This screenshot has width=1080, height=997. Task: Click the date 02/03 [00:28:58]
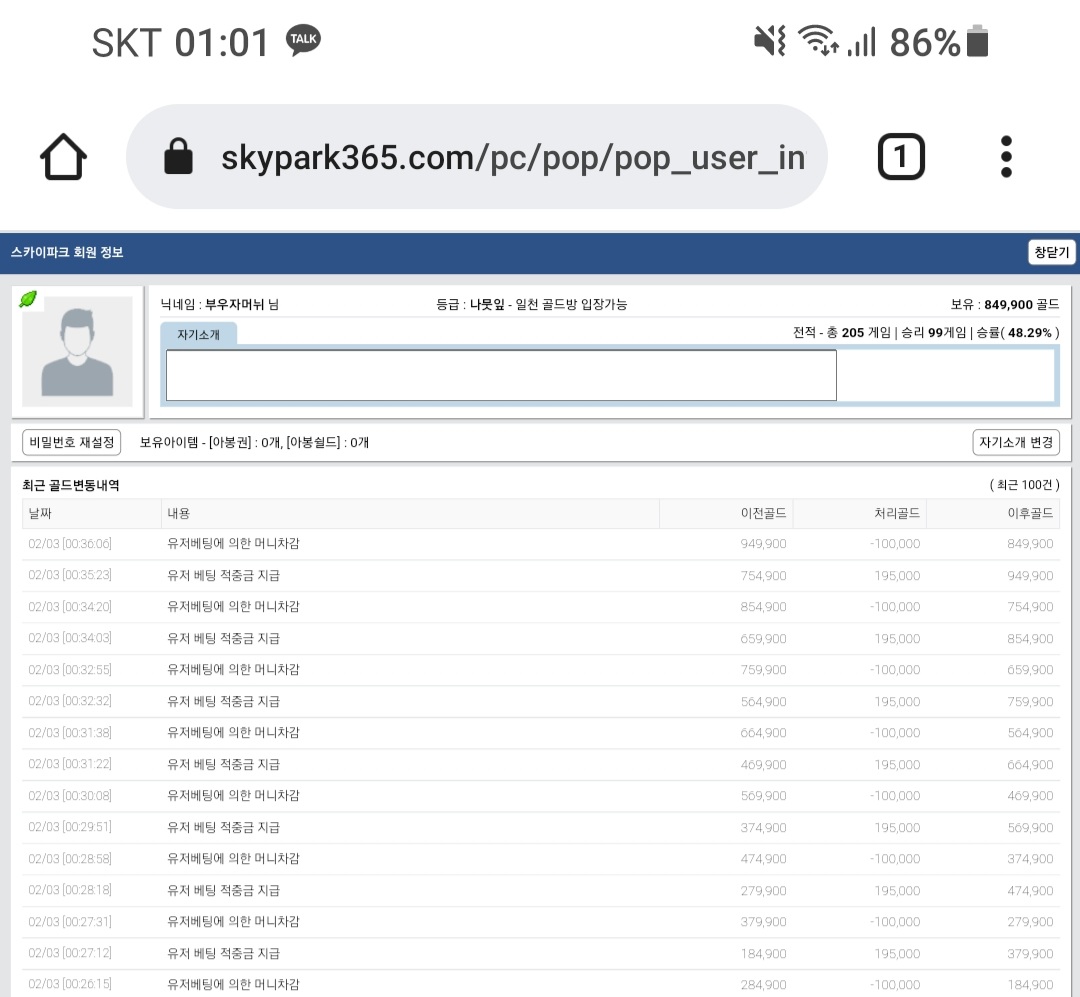tap(70, 859)
